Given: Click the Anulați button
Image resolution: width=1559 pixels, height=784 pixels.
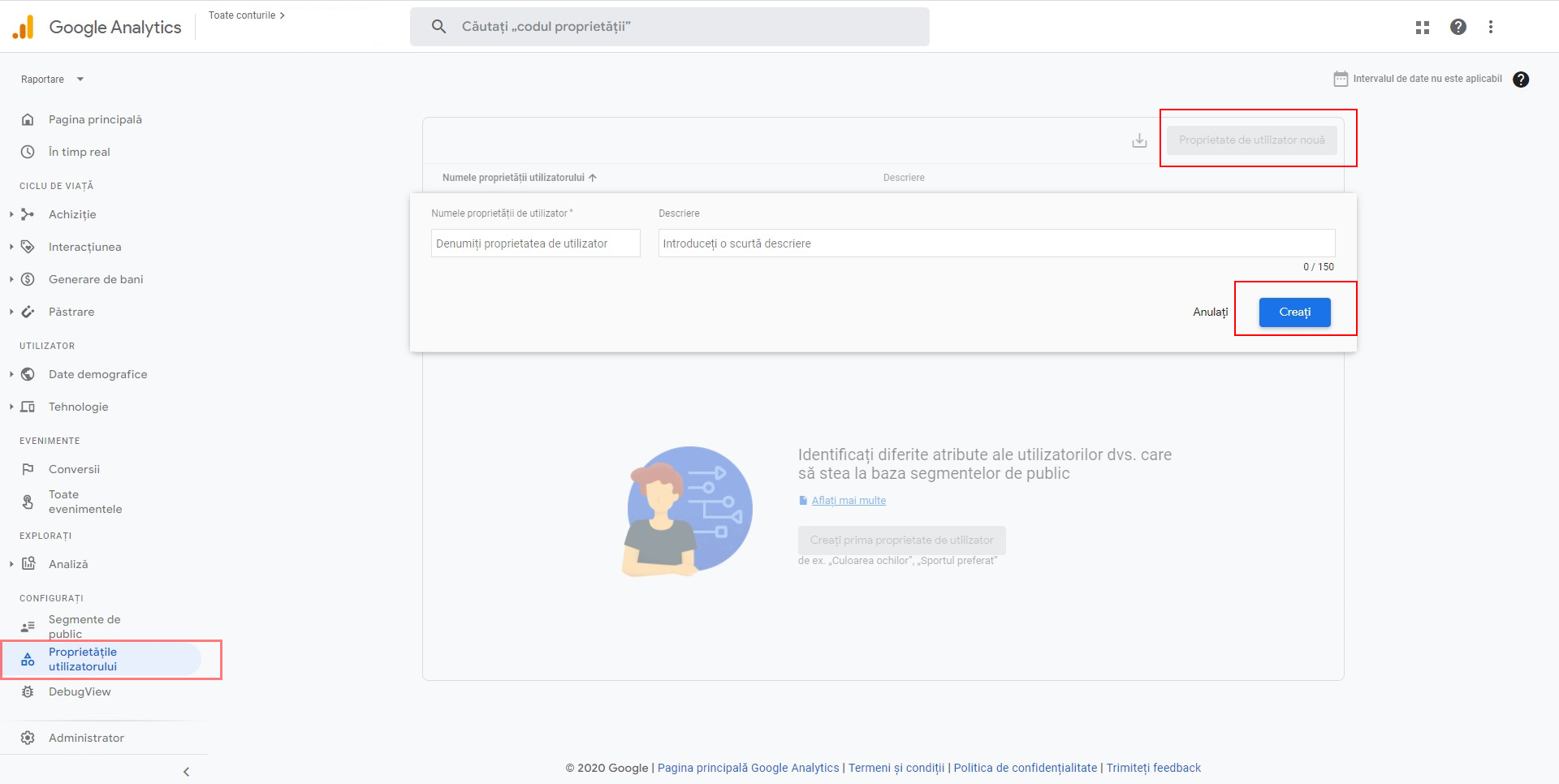Looking at the screenshot, I should [x=1210, y=312].
